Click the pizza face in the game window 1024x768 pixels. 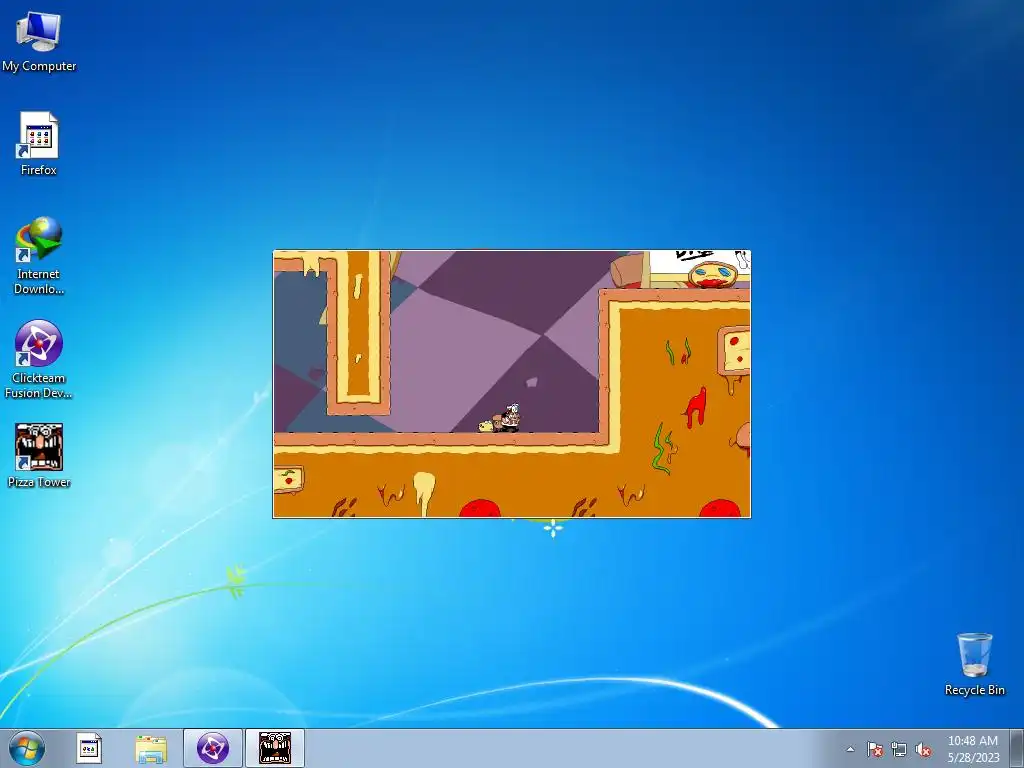pos(712,275)
